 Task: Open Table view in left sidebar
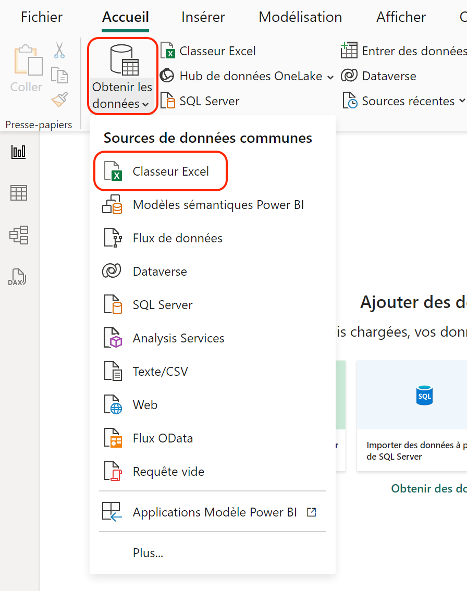[x=18, y=193]
